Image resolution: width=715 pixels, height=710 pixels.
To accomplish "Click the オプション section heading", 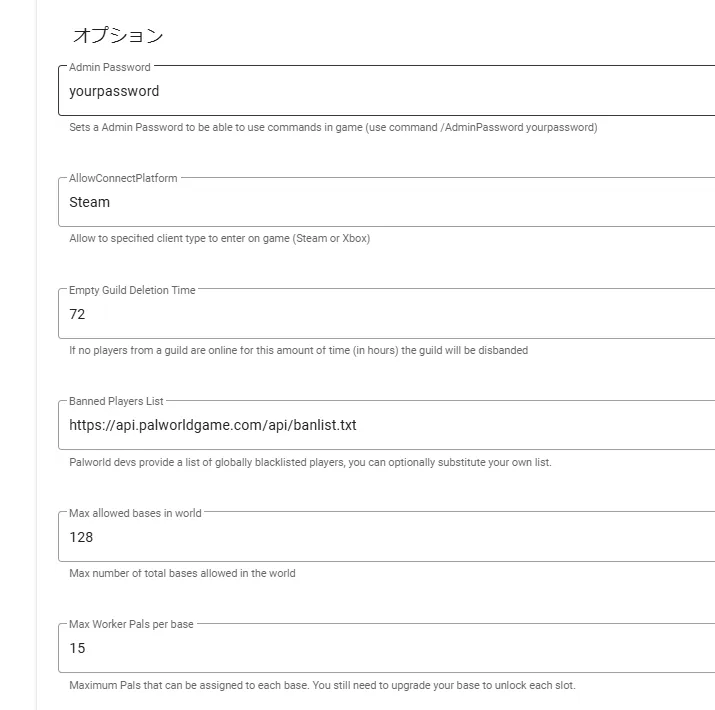I will 118,36.
